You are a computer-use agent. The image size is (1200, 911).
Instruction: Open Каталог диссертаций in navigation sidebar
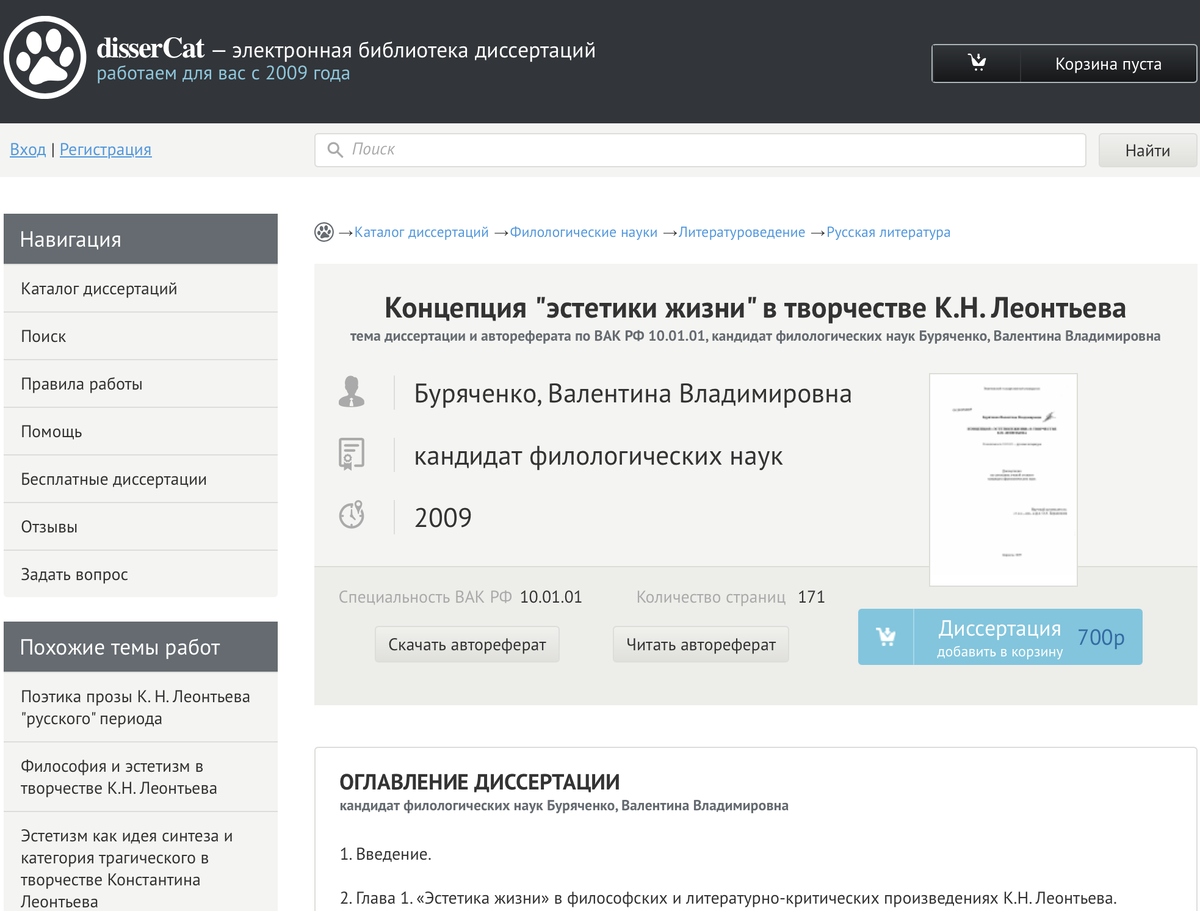point(141,289)
